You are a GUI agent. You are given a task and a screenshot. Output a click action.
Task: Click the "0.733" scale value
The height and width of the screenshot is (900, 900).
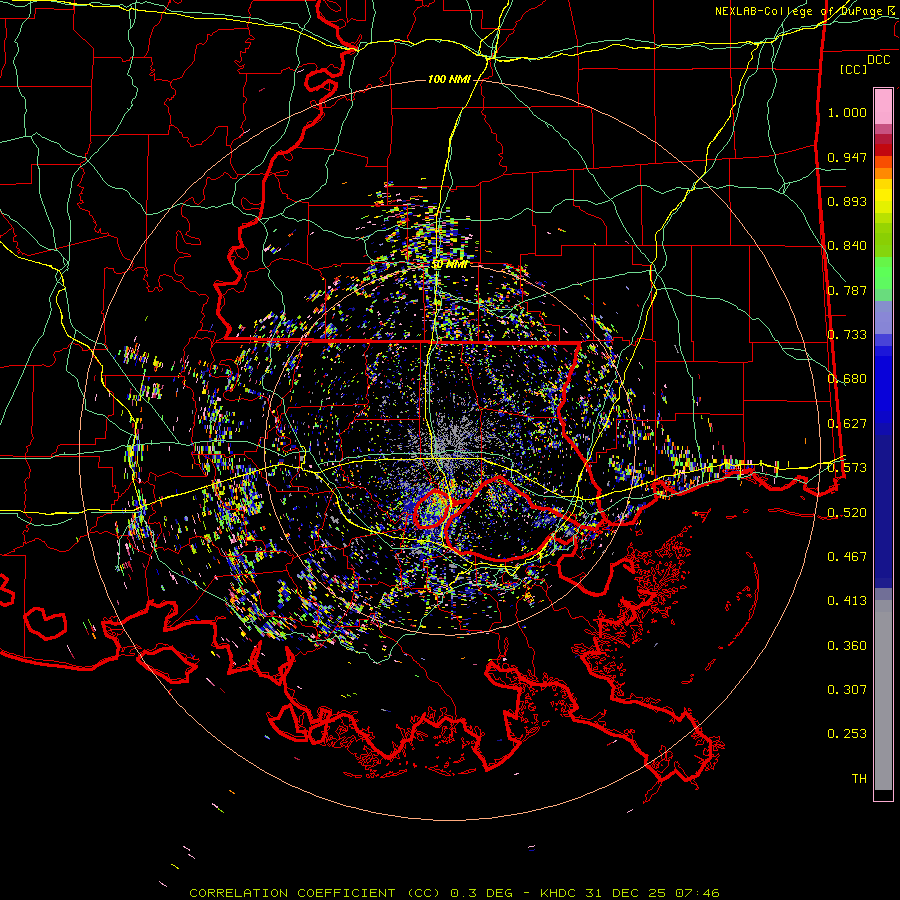point(847,335)
